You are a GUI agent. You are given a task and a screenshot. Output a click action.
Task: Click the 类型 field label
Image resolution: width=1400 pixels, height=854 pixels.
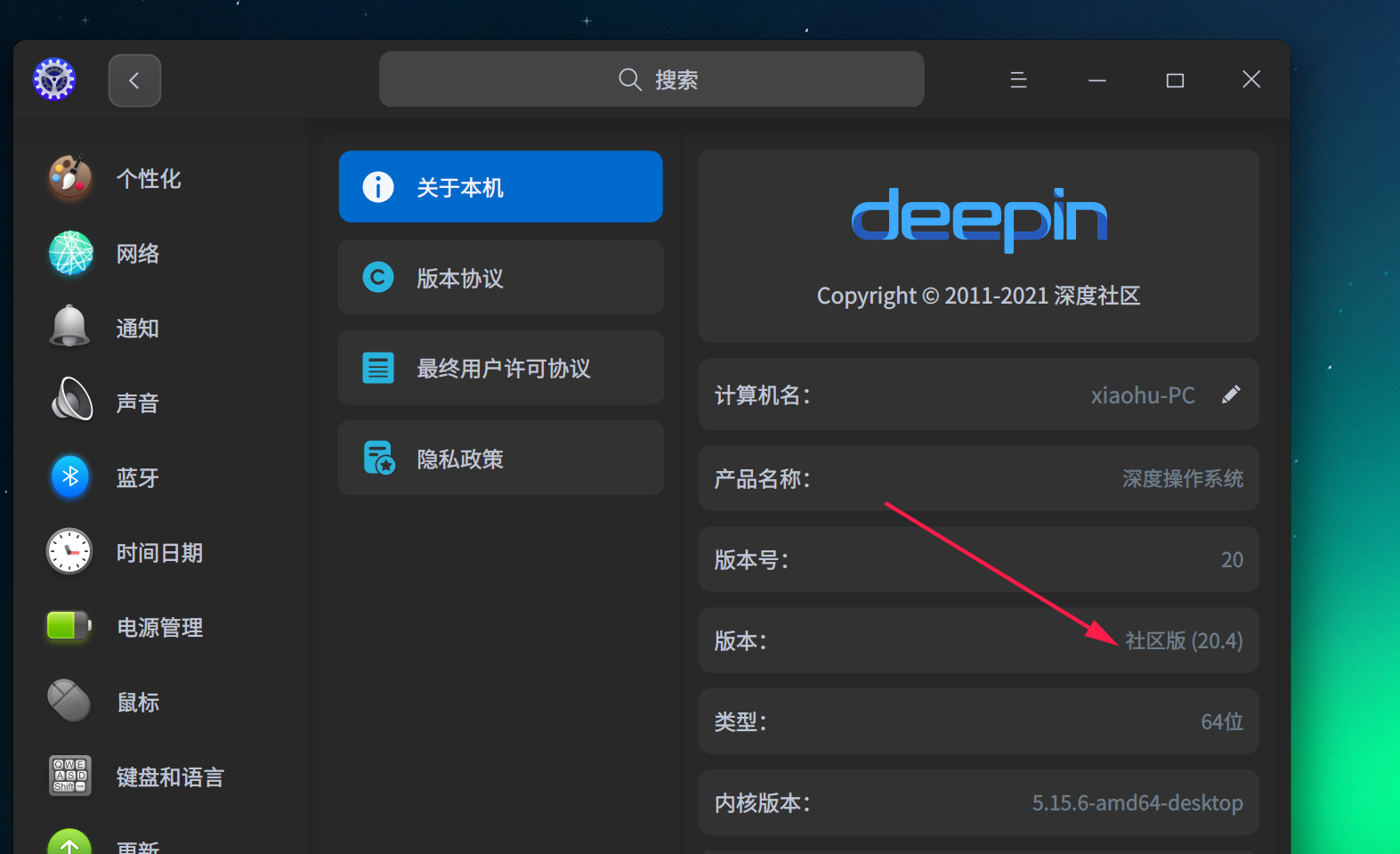[740, 721]
